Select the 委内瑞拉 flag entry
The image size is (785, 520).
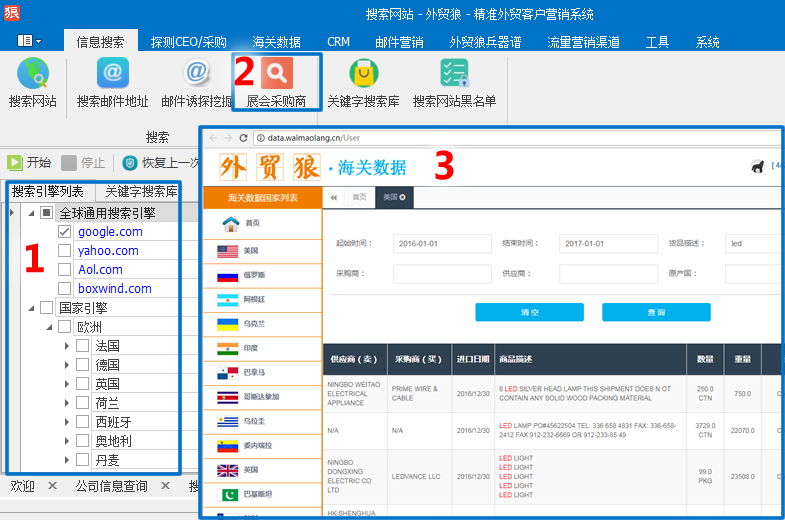227,446
